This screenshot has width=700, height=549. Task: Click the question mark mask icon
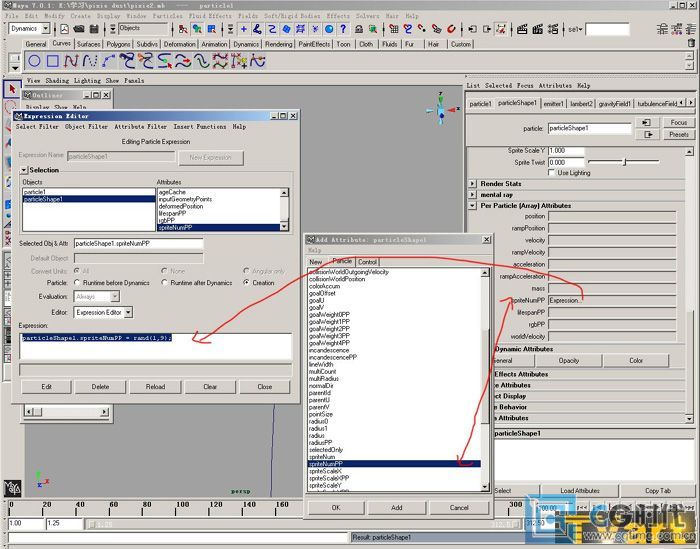tap(343, 29)
